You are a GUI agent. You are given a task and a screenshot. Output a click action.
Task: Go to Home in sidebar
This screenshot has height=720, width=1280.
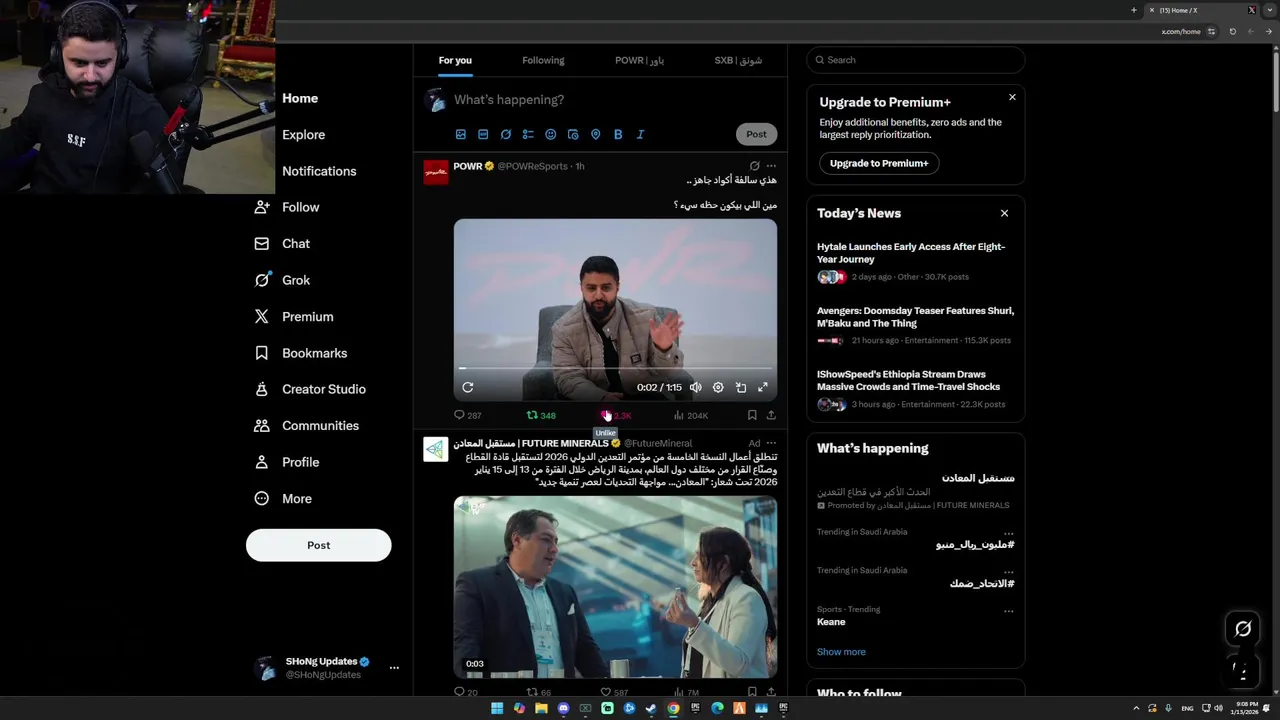[299, 98]
